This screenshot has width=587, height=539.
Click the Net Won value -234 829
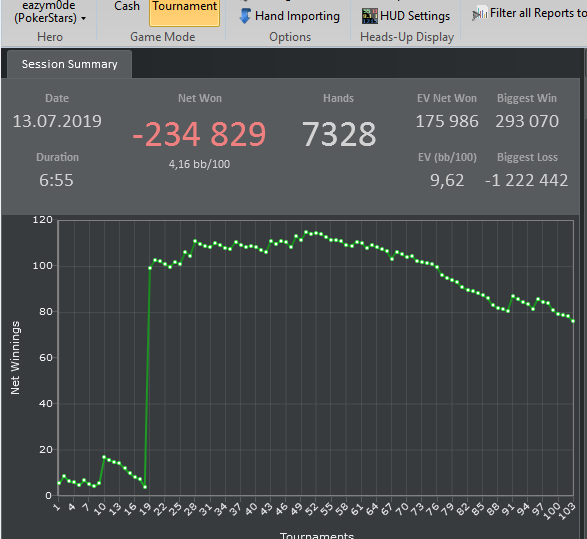click(199, 134)
